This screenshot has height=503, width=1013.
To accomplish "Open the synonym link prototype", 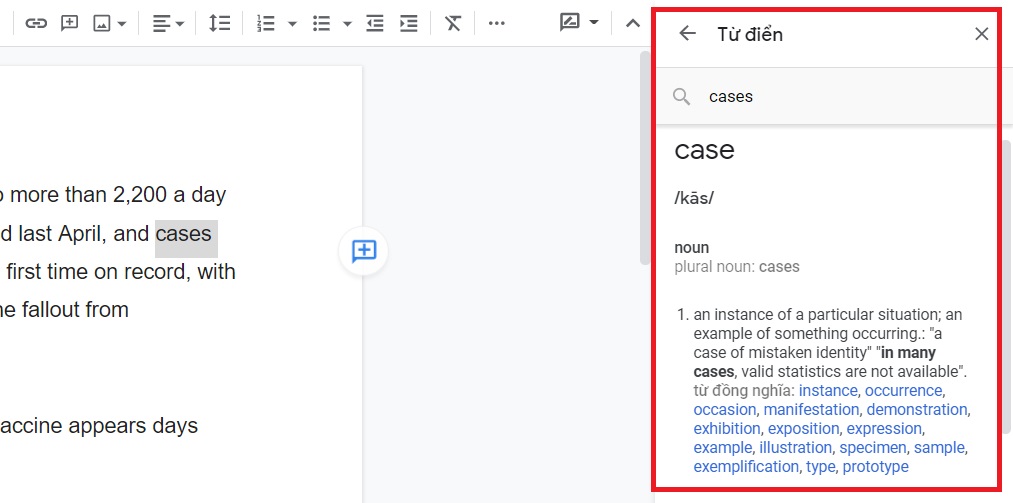I will [x=875, y=466].
